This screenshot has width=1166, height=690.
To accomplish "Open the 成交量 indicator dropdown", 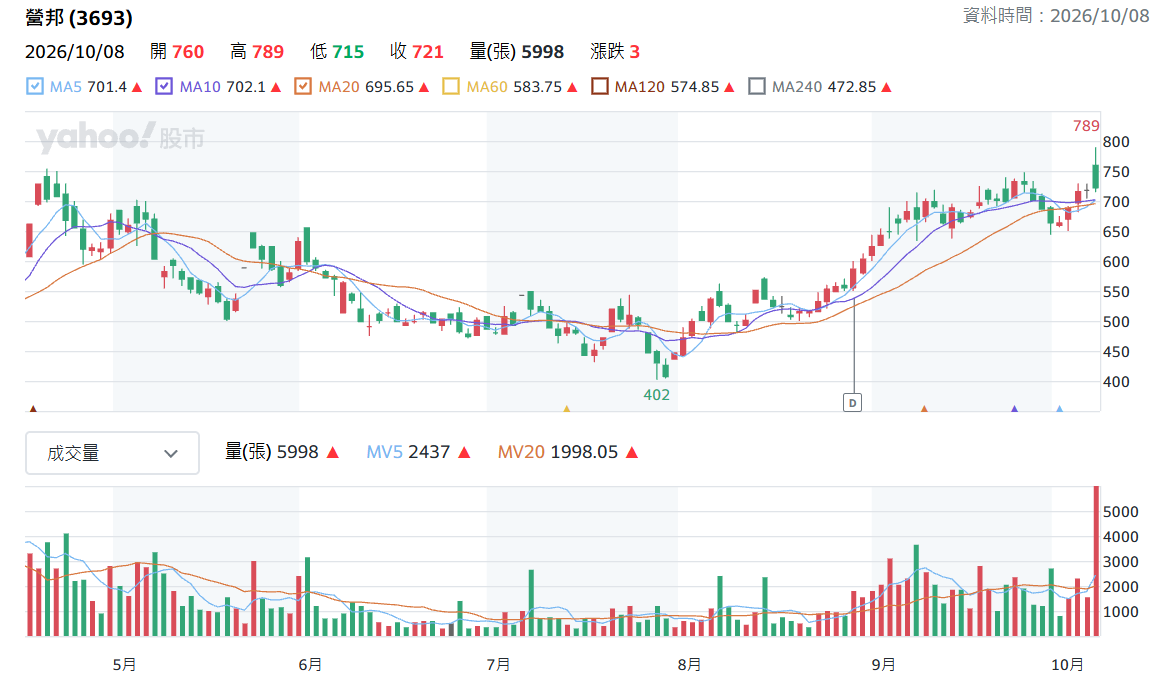I will (x=112, y=453).
